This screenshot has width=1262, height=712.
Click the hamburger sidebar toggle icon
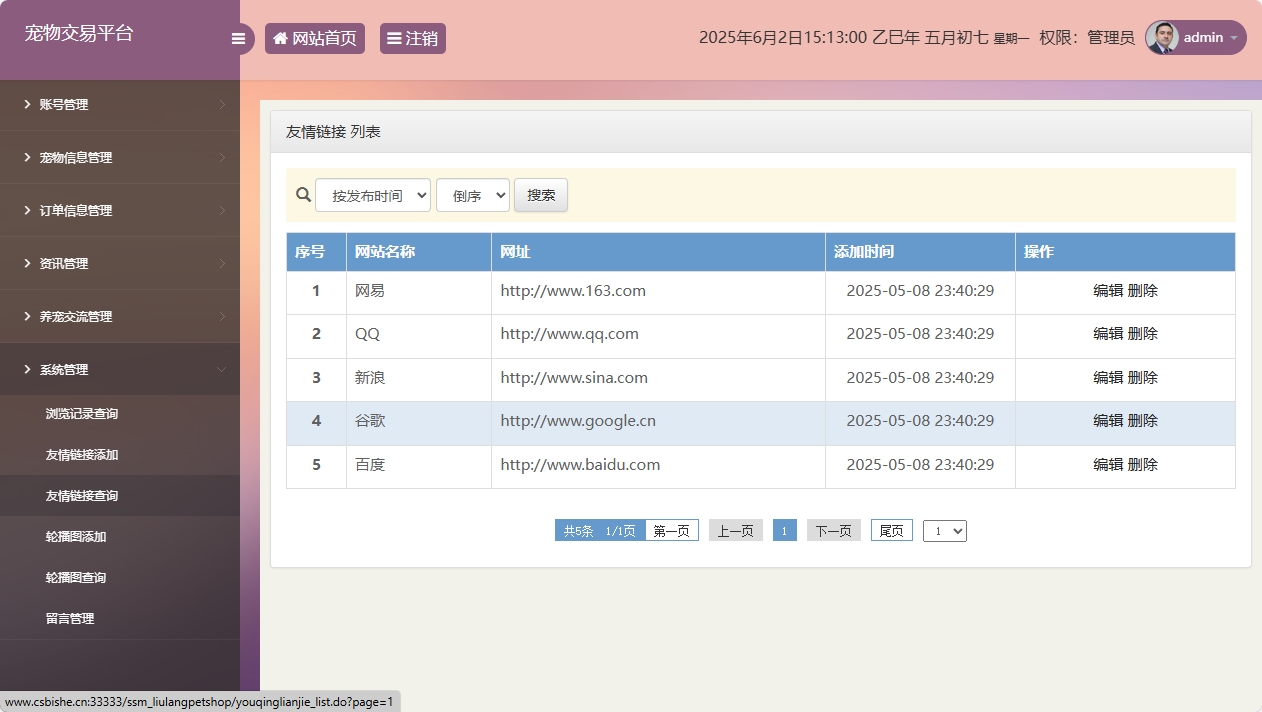[238, 39]
